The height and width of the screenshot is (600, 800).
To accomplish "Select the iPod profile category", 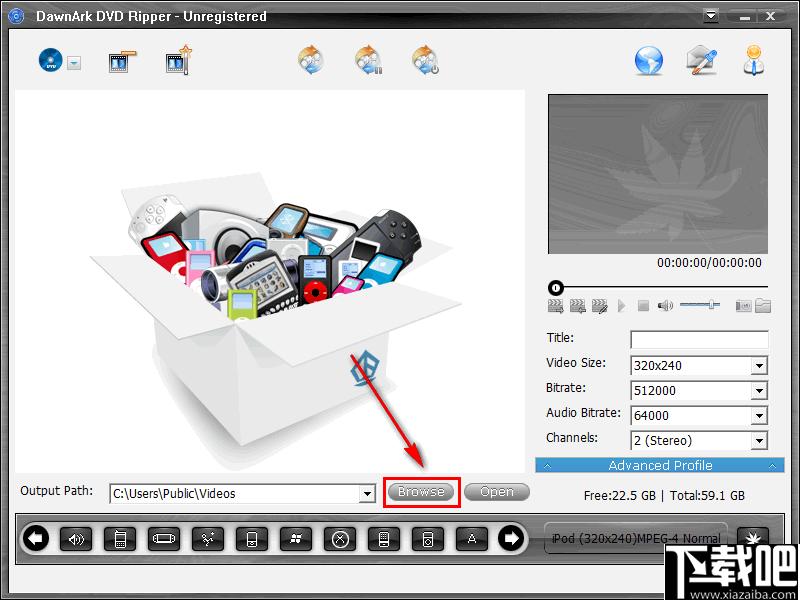I will (x=428, y=538).
